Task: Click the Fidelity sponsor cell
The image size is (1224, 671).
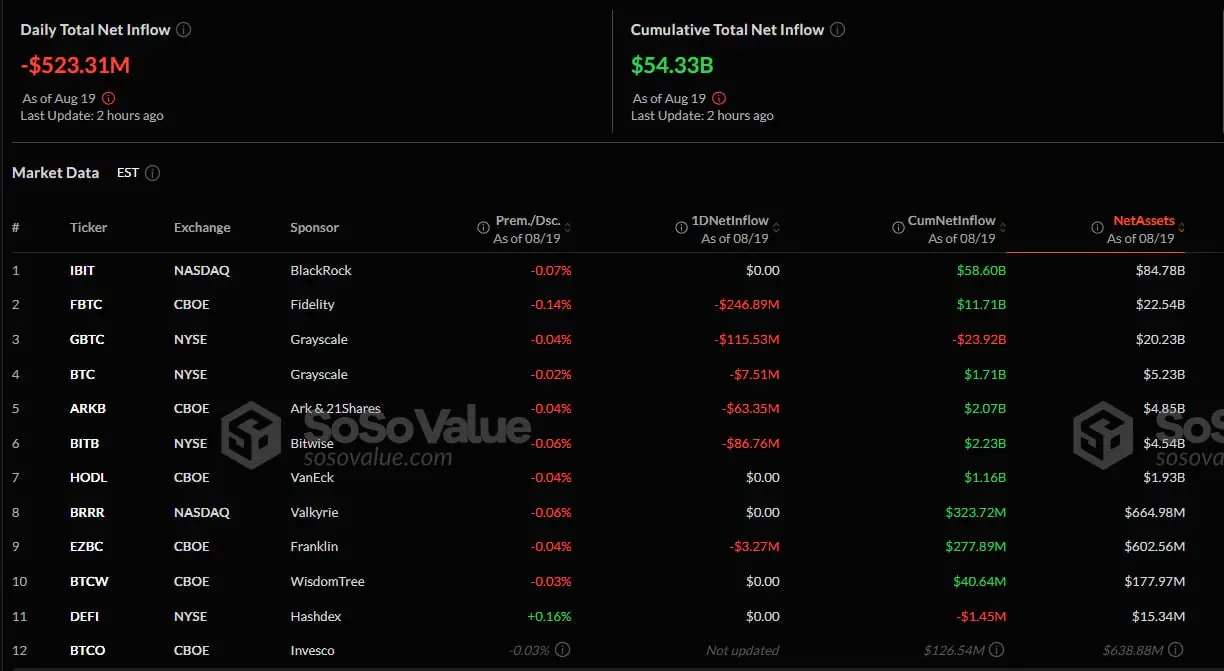Action: (312, 305)
